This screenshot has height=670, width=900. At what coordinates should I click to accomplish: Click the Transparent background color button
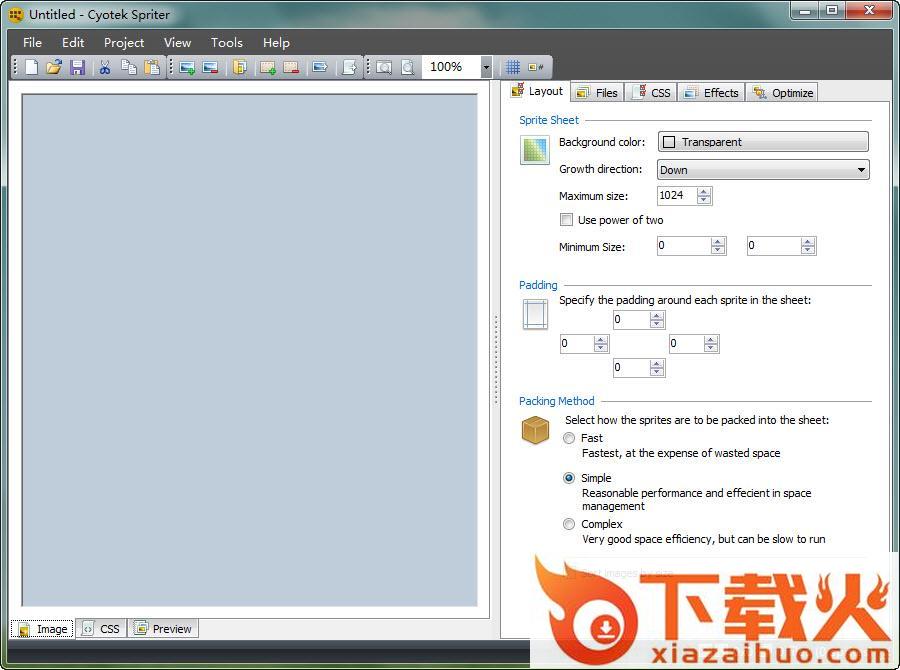click(x=763, y=142)
